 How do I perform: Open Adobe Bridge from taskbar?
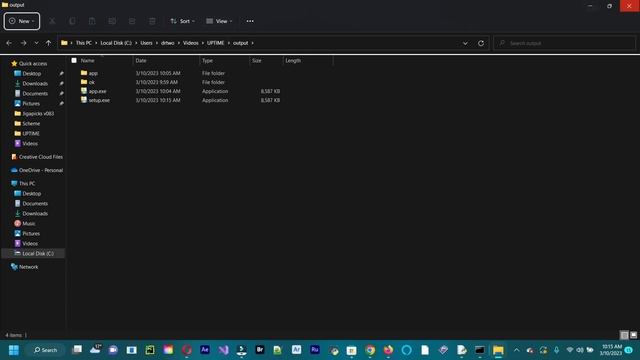260,350
